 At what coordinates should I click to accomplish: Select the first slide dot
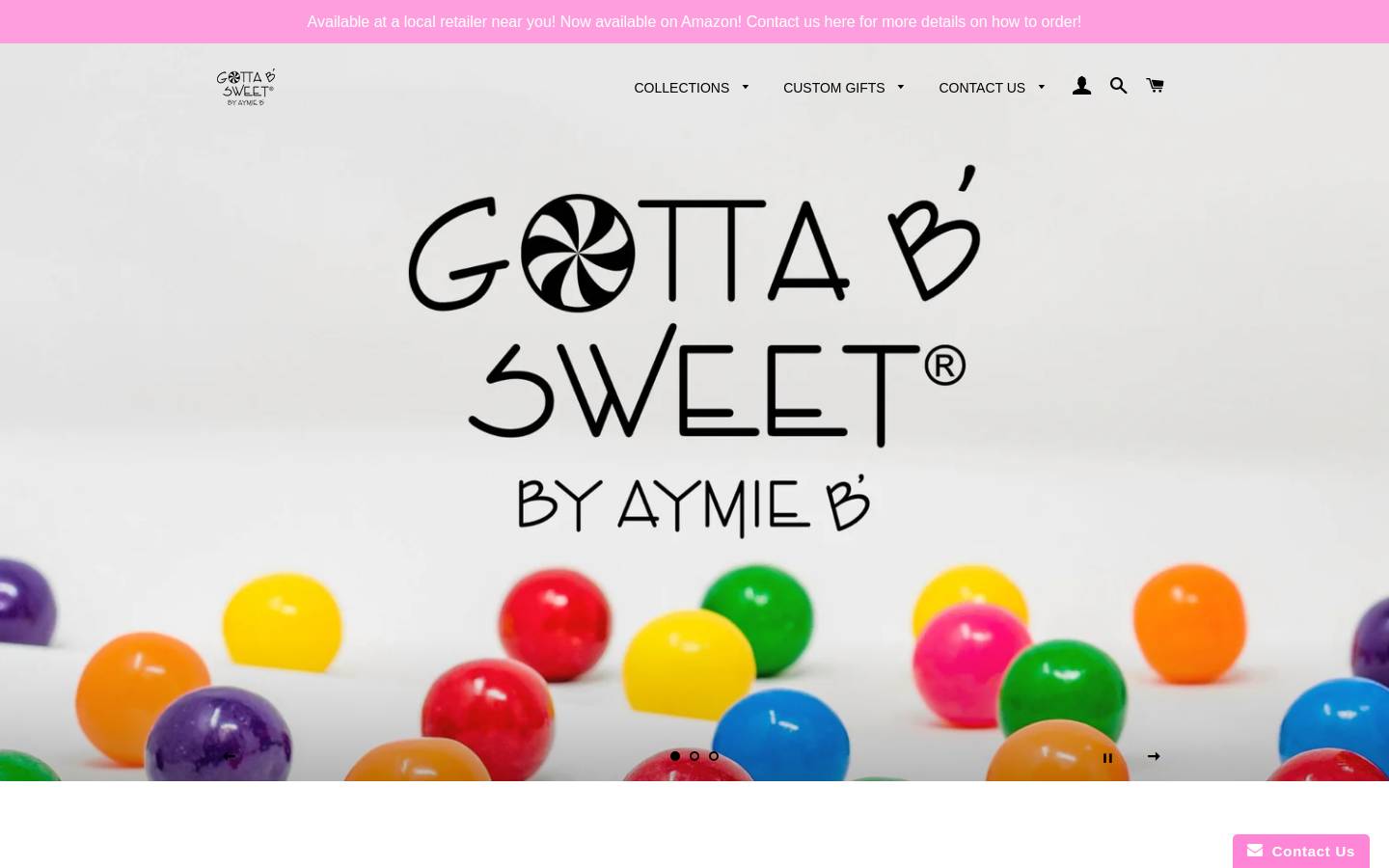[675, 756]
